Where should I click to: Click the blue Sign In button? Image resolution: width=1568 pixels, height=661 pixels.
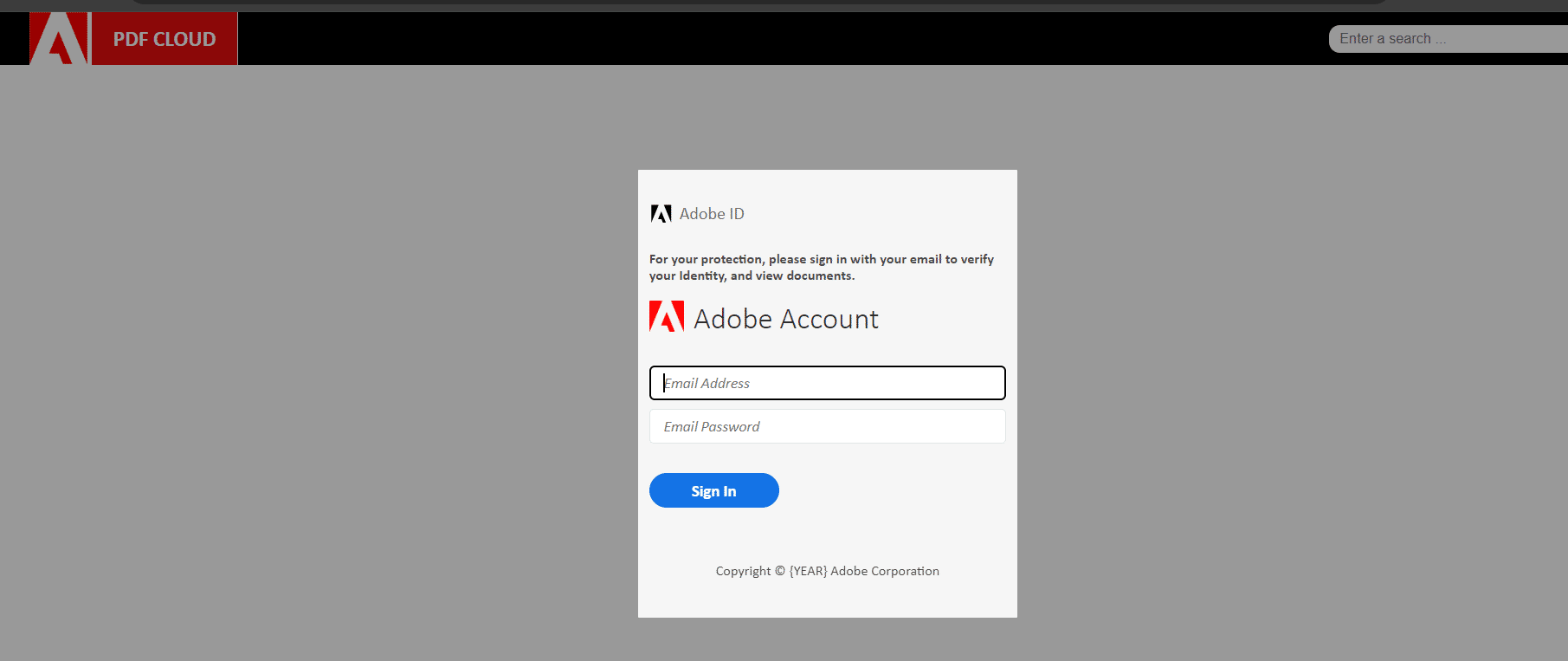tap(714, 490)
